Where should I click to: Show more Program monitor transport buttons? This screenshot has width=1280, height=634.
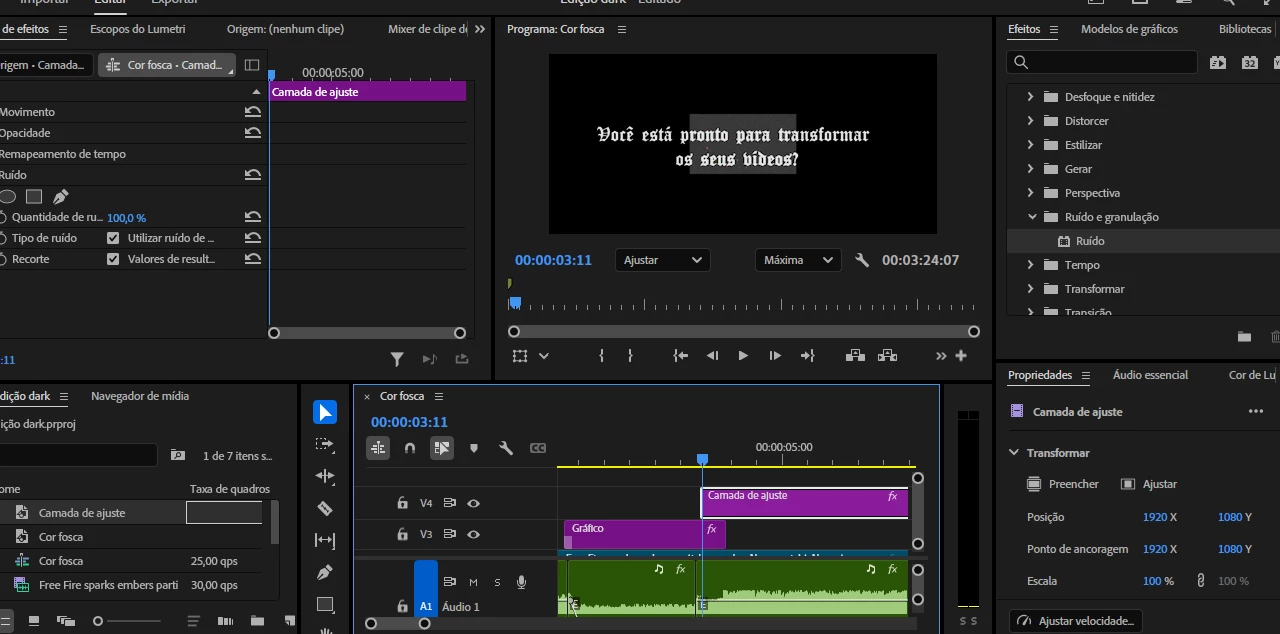[941, 355]
